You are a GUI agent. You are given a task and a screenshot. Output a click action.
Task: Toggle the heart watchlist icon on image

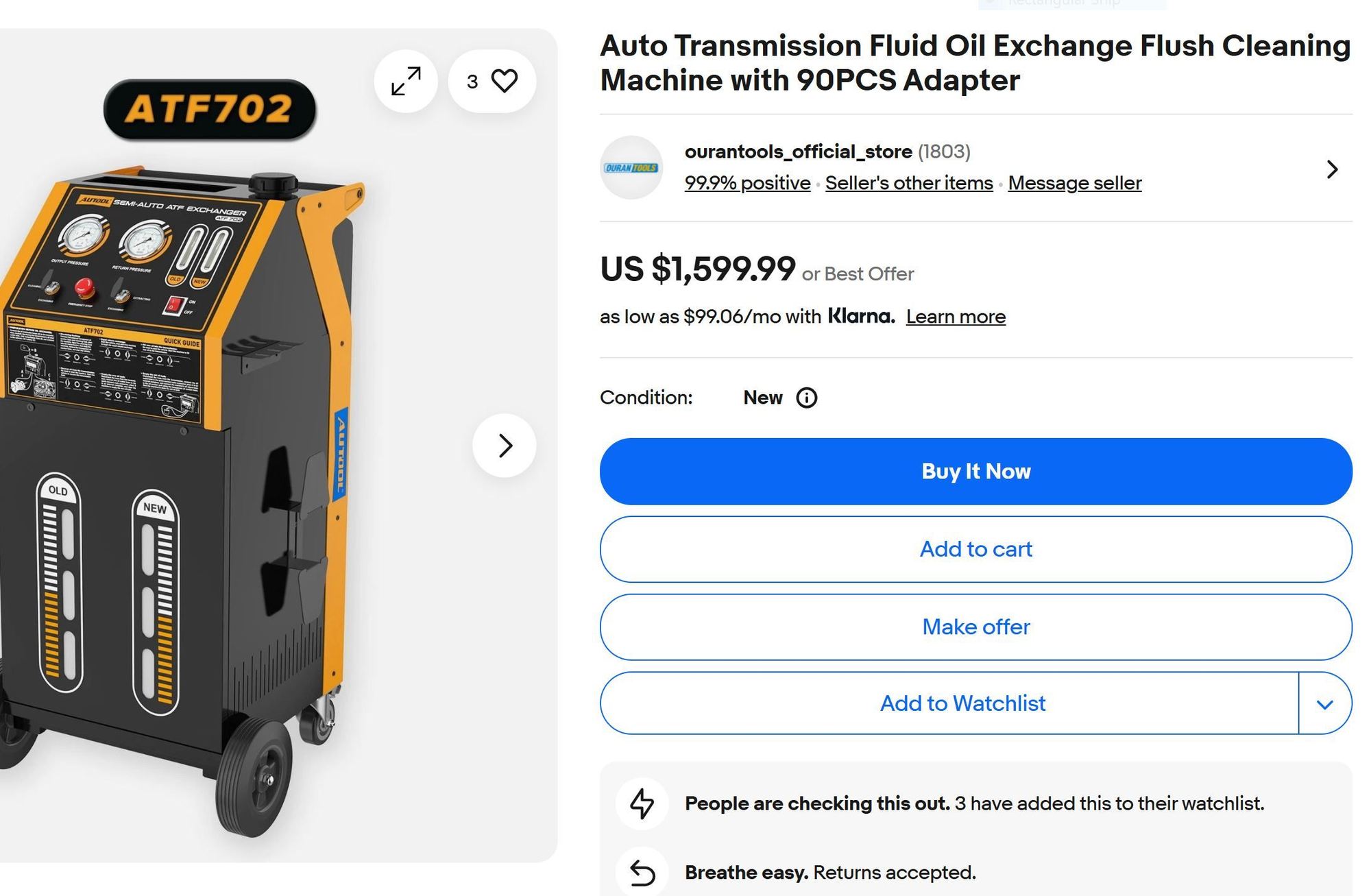click(x=504, y=81)
